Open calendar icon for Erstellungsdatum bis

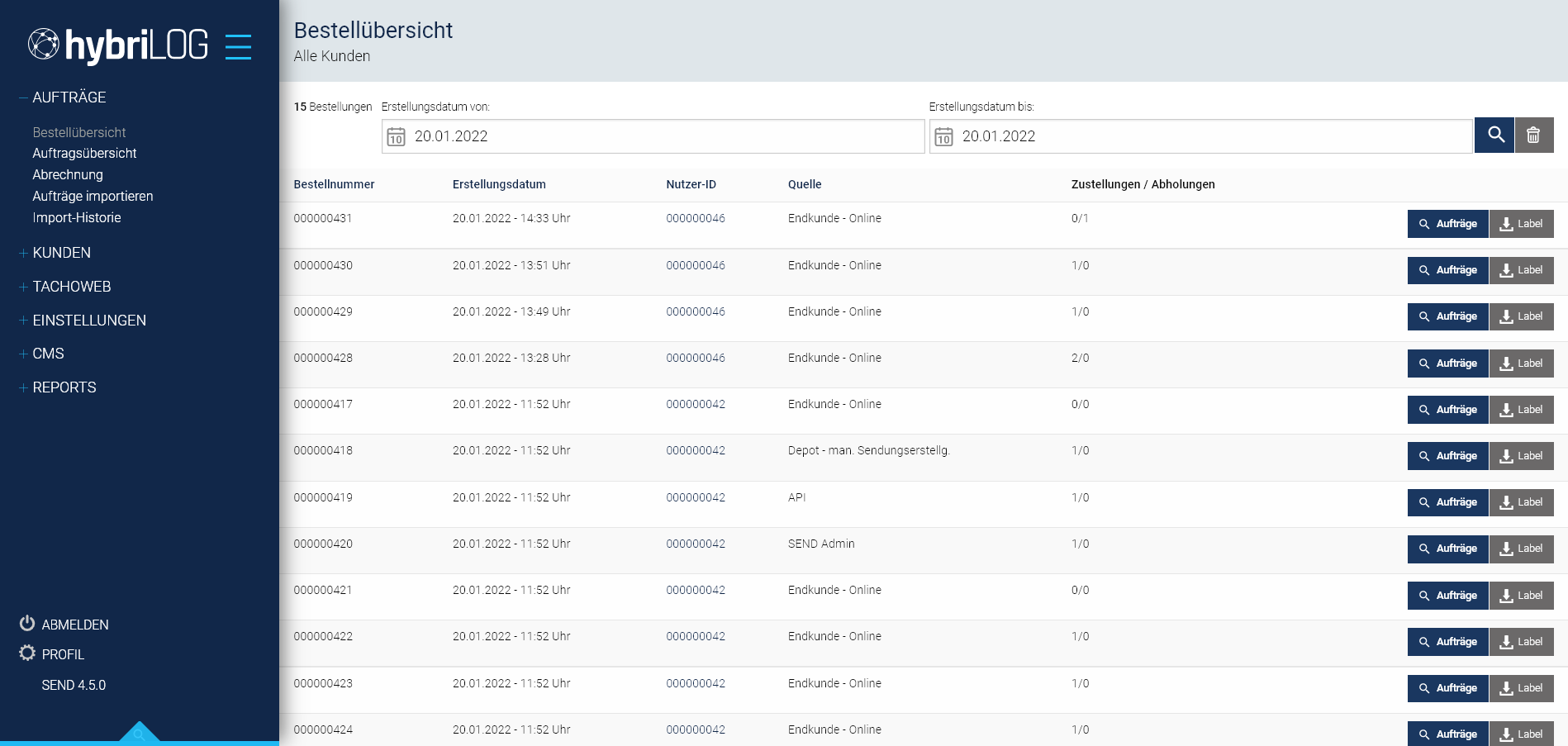click(943, 136)
